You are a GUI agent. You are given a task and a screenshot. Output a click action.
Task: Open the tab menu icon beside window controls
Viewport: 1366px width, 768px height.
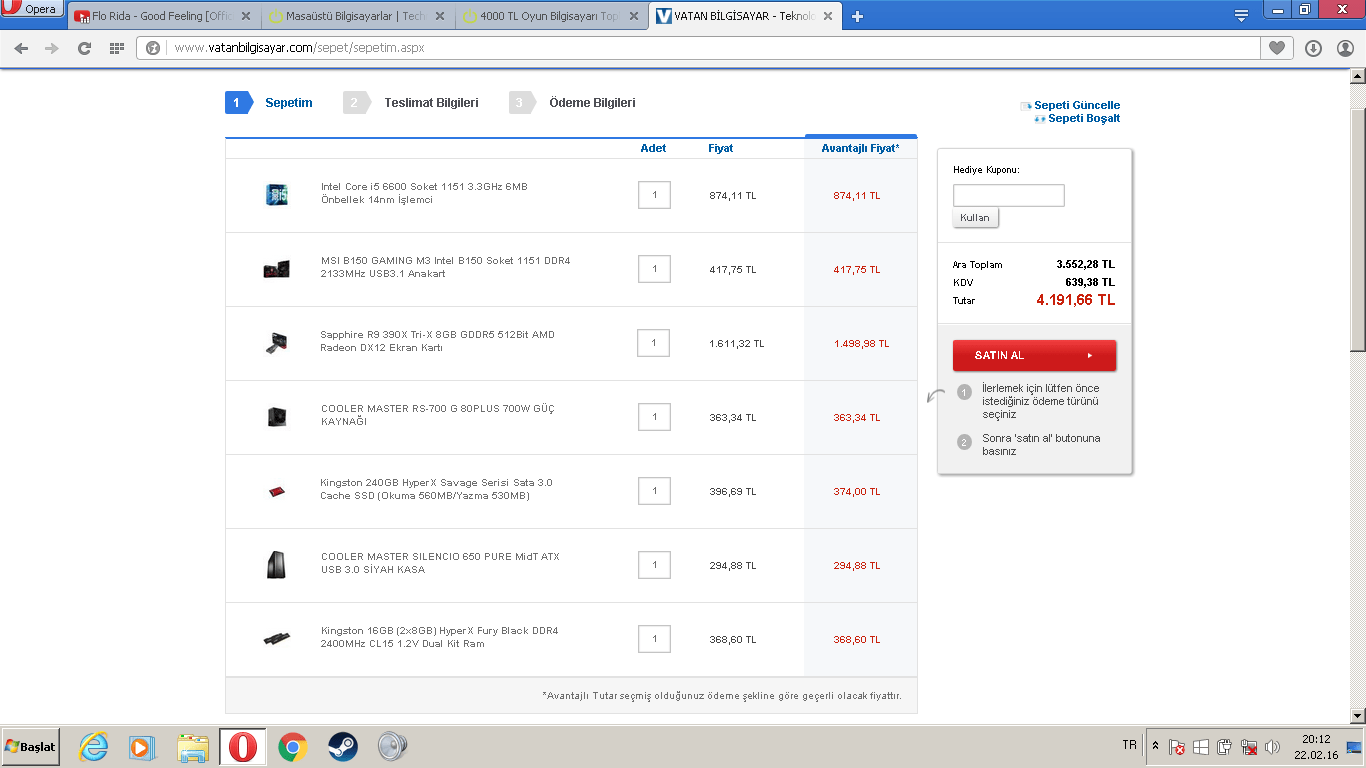click(x=1241, y=16)
